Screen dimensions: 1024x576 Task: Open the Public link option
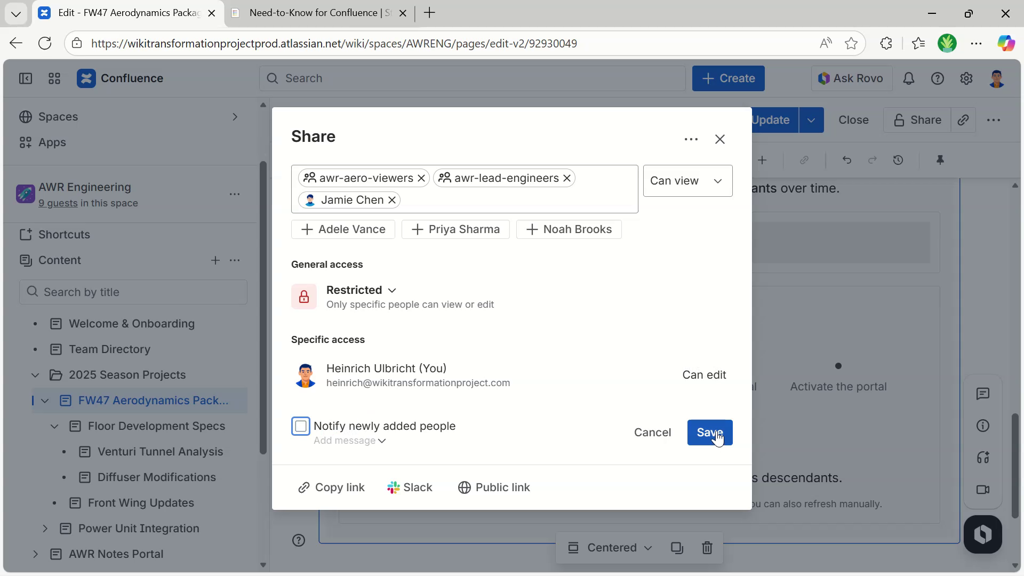tap(494, 487)
